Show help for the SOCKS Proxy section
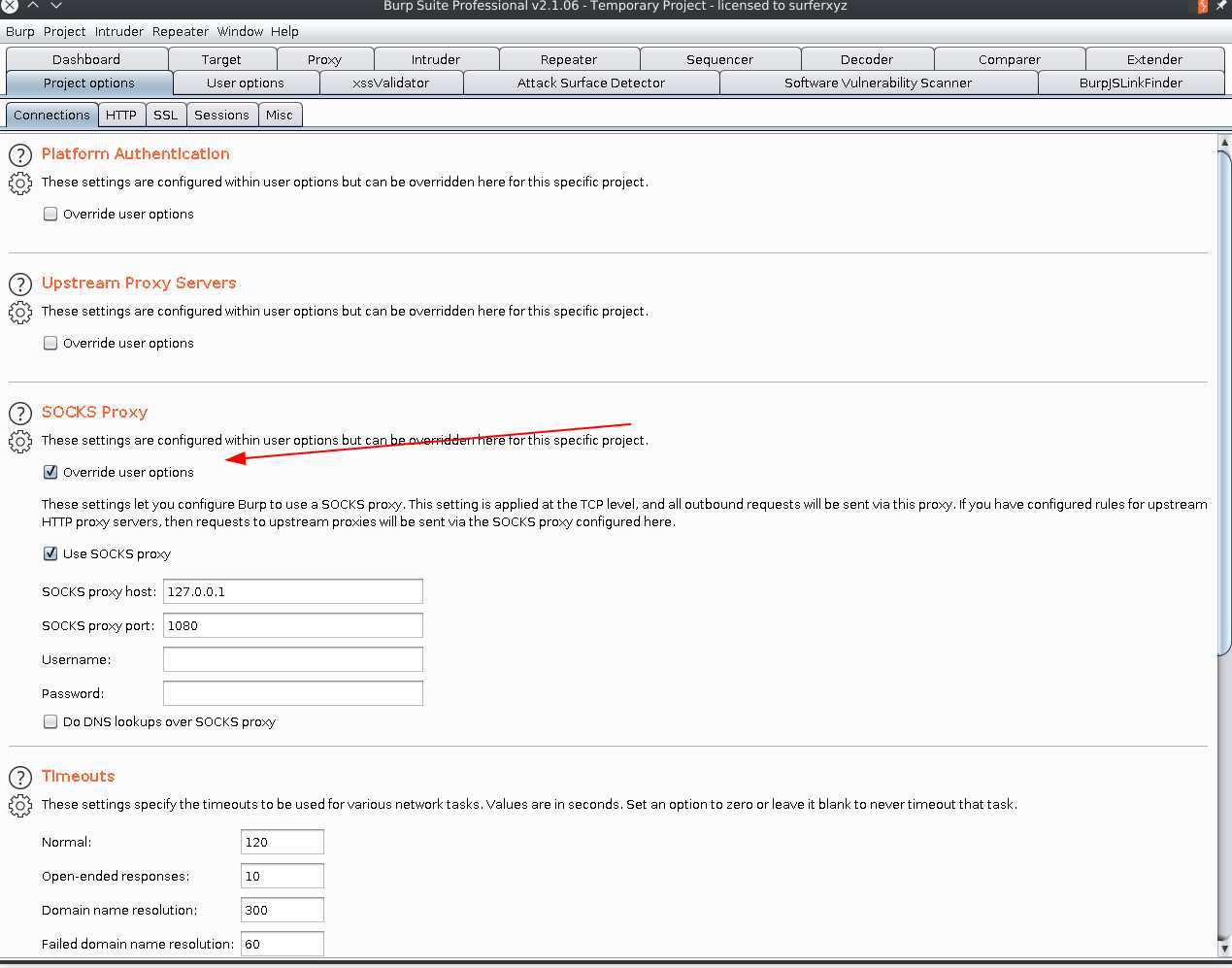 20,413
